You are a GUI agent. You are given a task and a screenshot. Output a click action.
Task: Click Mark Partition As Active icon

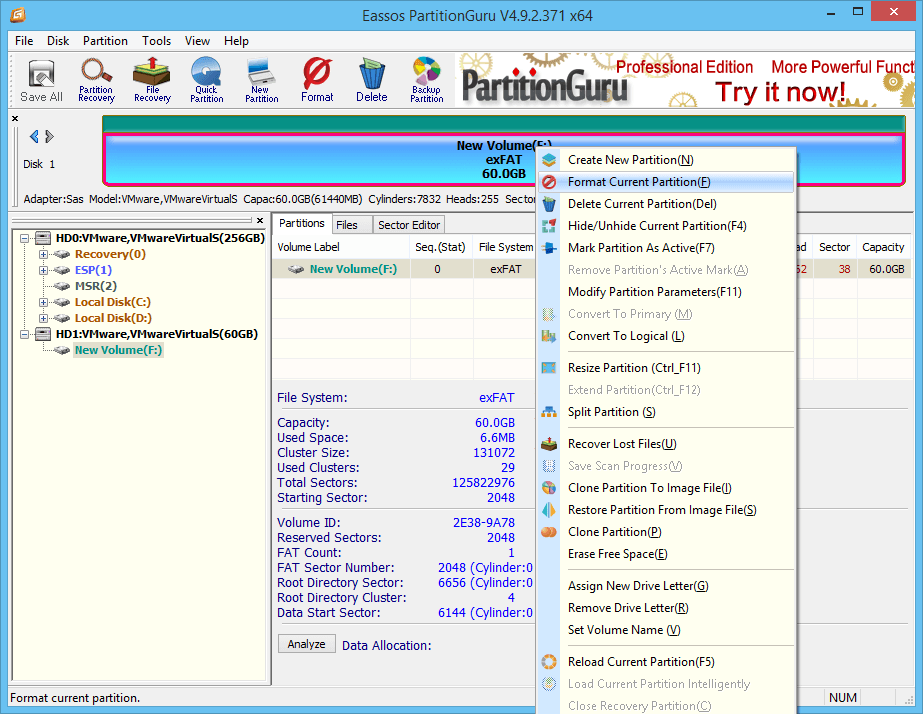pyautogui.click(x=549, y=248)
